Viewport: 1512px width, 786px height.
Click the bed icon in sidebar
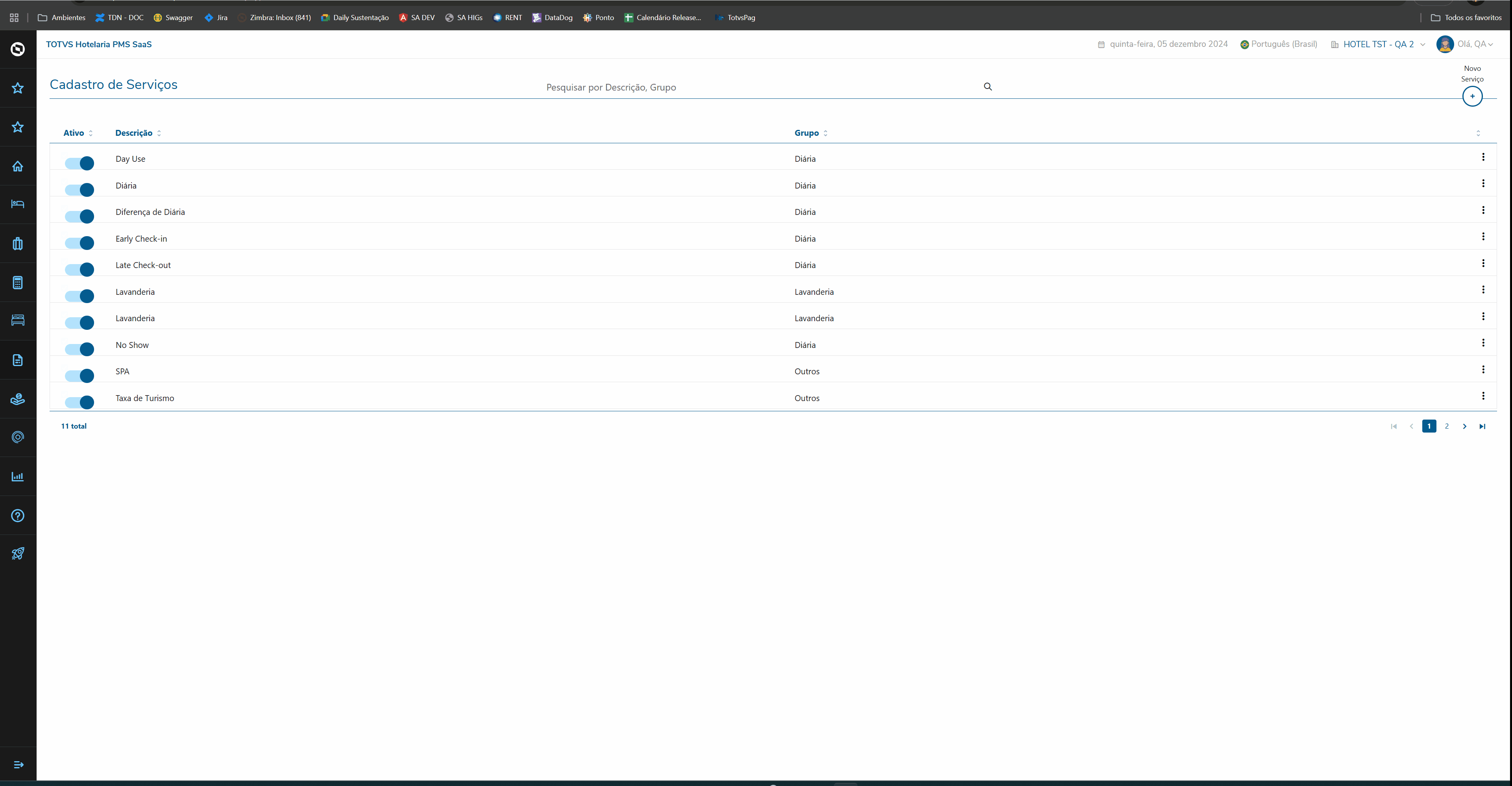click(x=18, y=204)
